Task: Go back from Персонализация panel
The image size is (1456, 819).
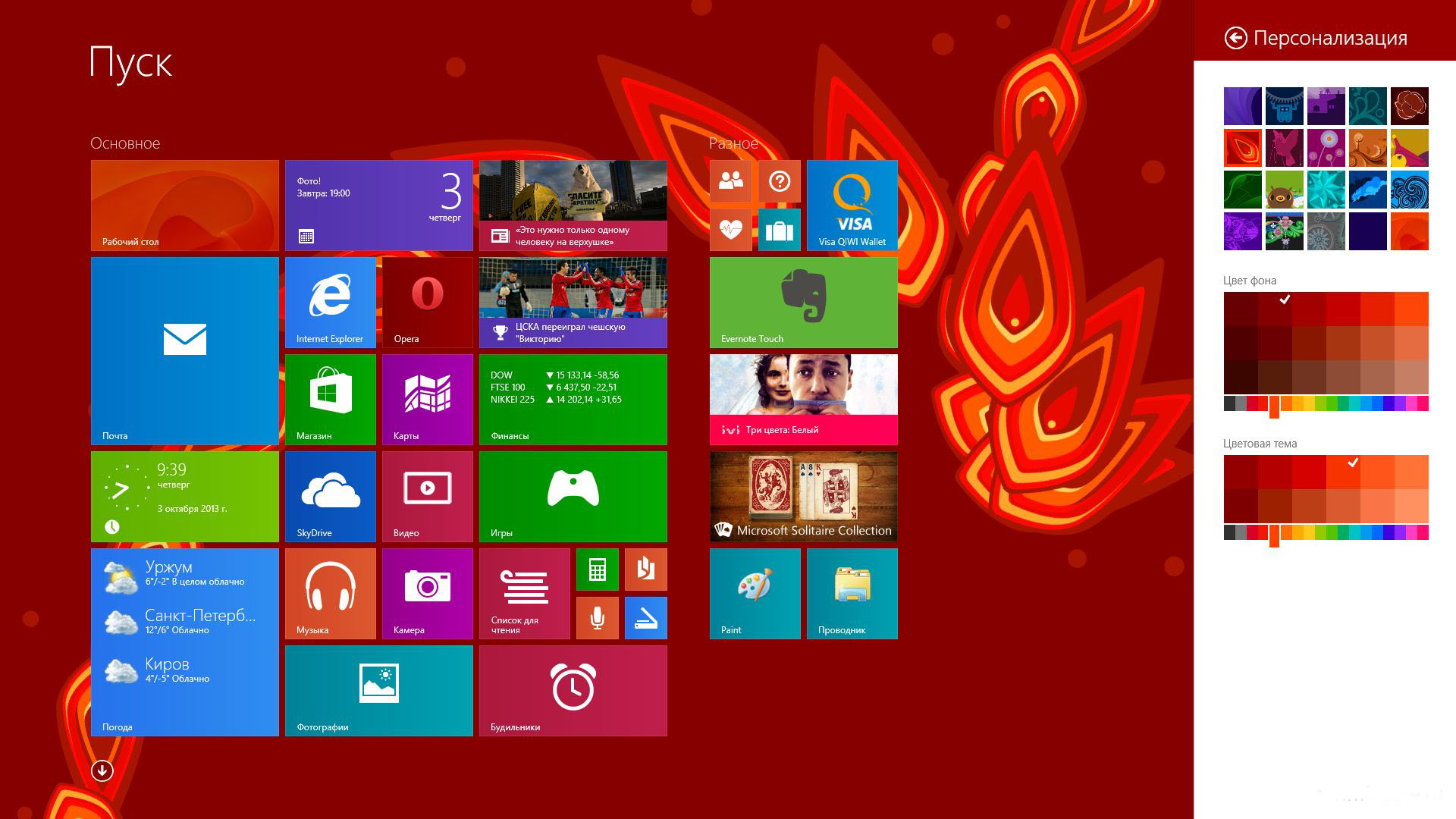Action: pos(1235,38)
